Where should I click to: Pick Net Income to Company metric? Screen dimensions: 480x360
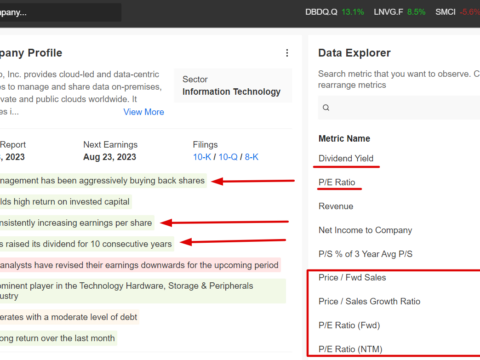(365, 230)
